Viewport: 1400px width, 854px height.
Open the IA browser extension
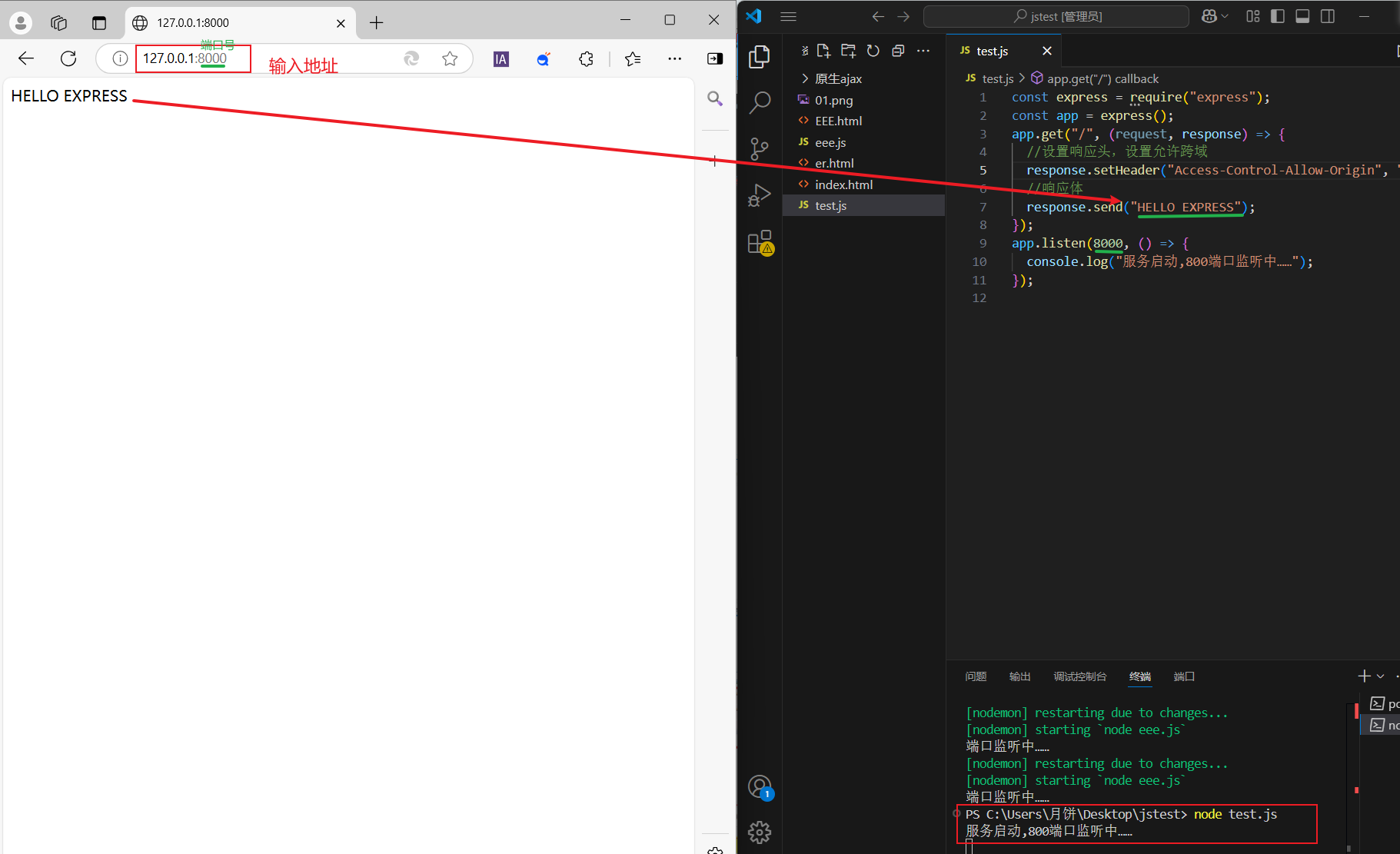tap(501, 58)
